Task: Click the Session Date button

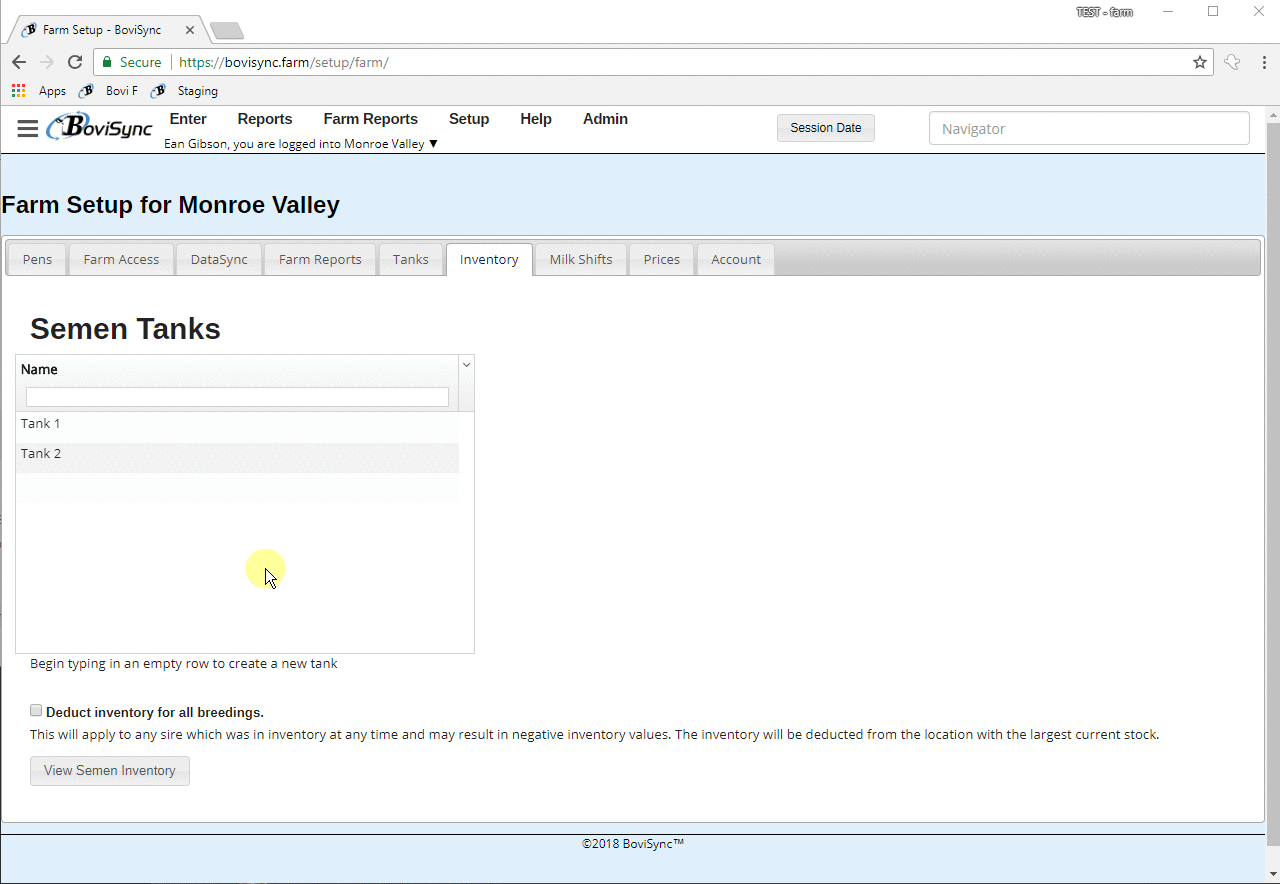Action: click(x=826, y=128)
